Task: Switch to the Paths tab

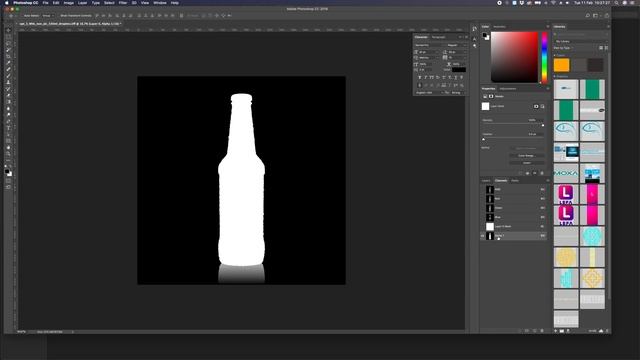Action: click(515, 180)
